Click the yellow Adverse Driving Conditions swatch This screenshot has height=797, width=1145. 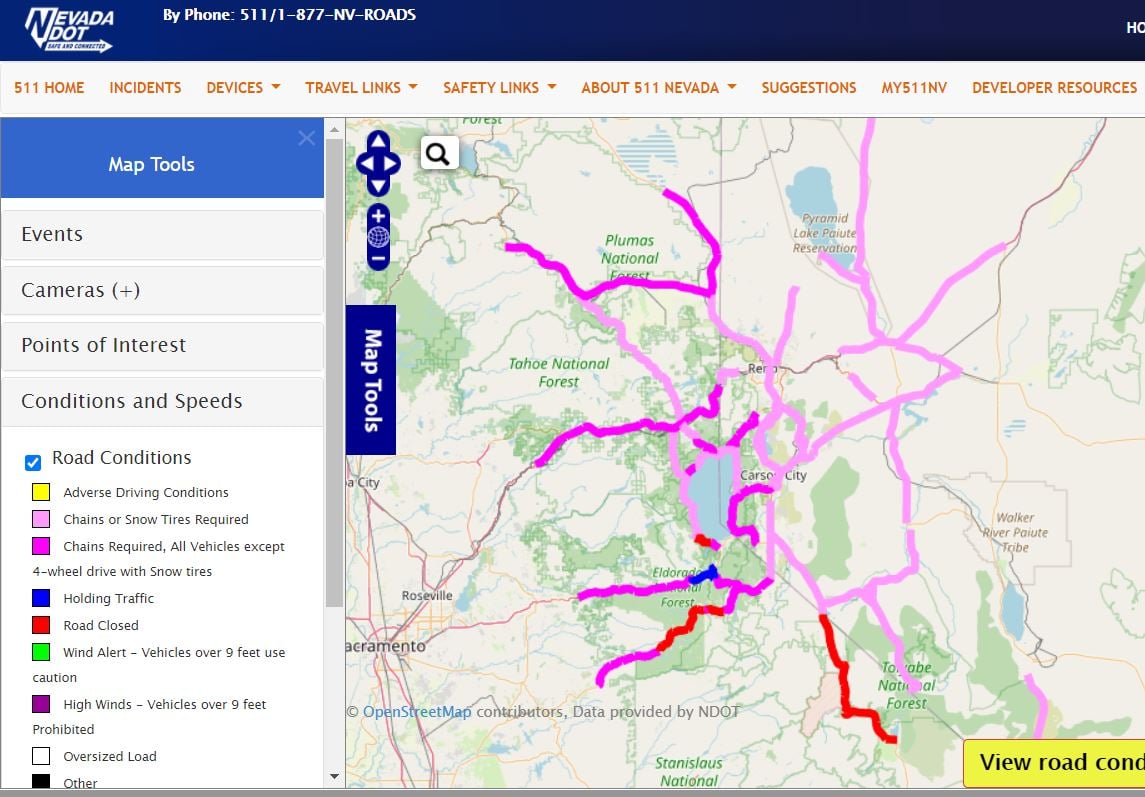coord(41,492)
